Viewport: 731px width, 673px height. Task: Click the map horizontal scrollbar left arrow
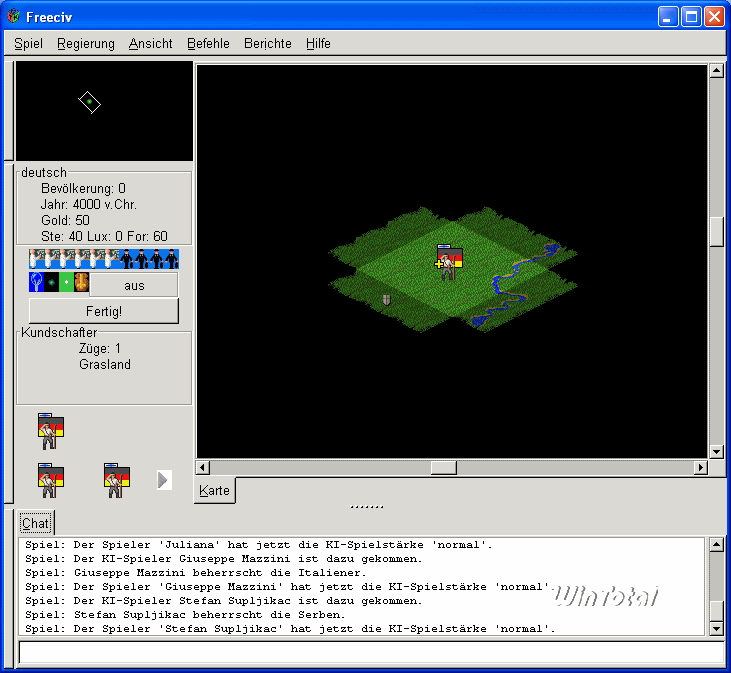tap(202, 467)
